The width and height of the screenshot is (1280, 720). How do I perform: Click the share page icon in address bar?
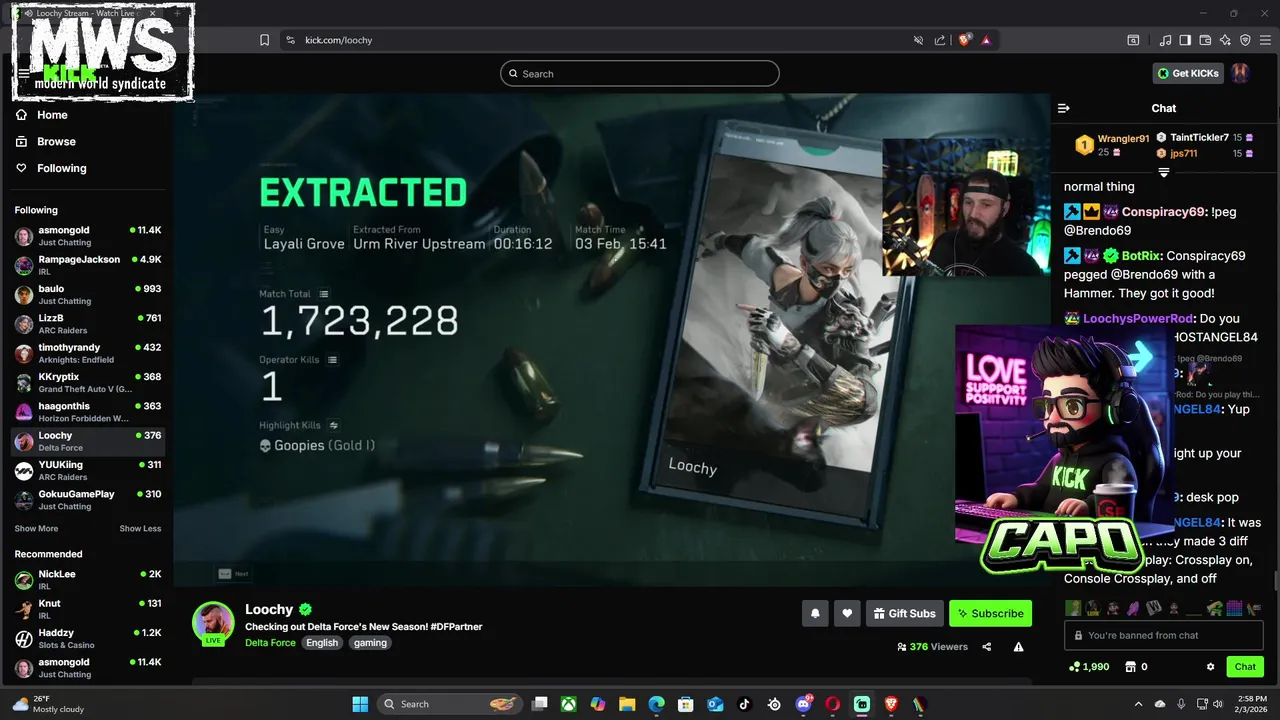pos(940,40)
